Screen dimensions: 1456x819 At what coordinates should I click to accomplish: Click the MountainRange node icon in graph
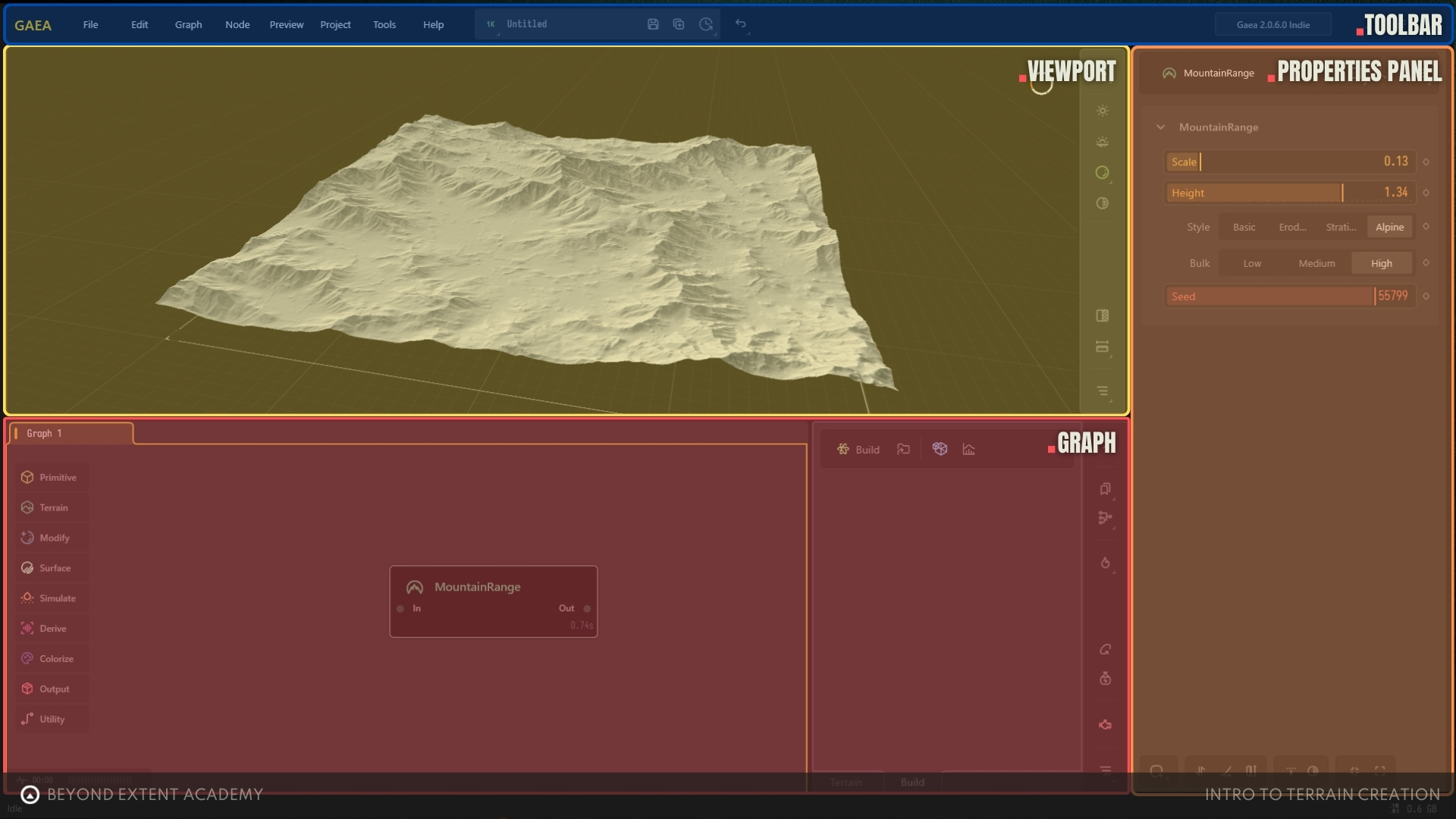click(415, 587)
